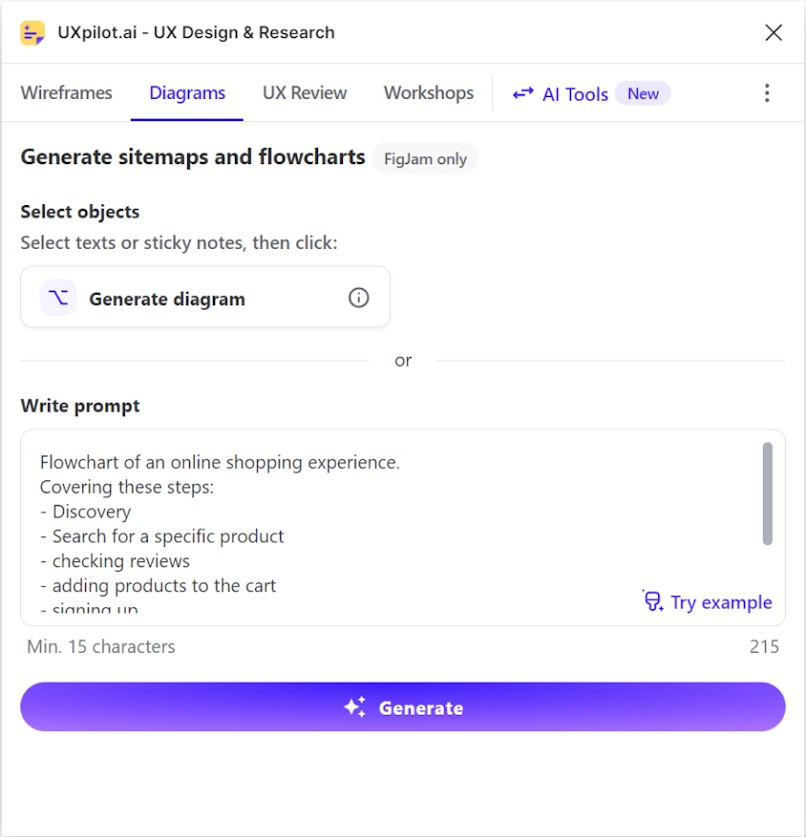Open the UX Review tab
The width and height of the screenshot is (806, 837).
coord(305,93)
